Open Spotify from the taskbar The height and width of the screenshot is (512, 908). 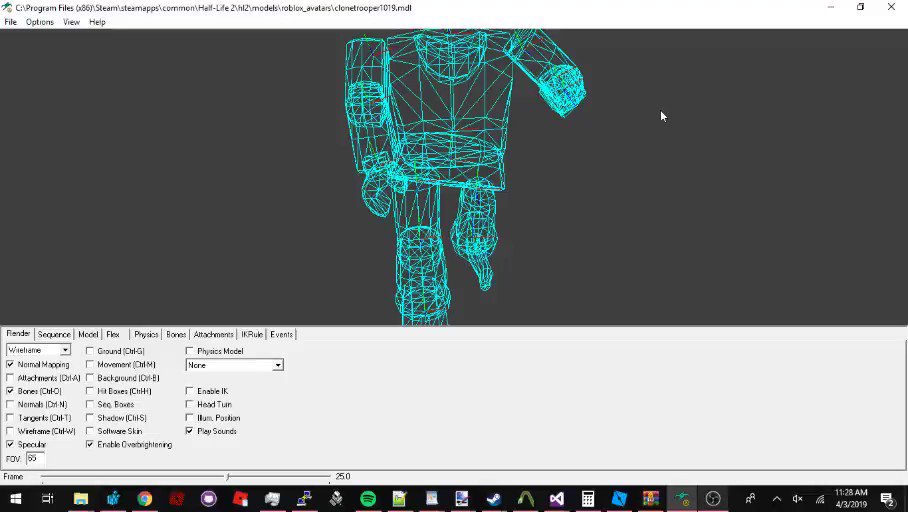click(x=368, y=498)
